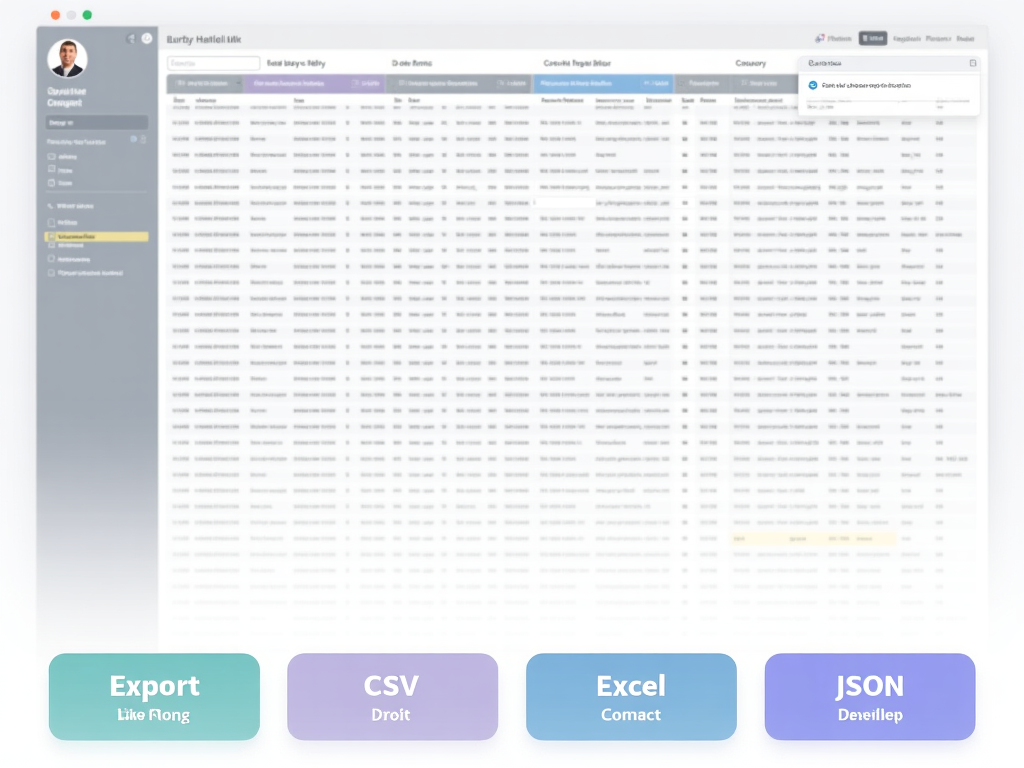Open the purple column header filter dropdown

(354, 83)
